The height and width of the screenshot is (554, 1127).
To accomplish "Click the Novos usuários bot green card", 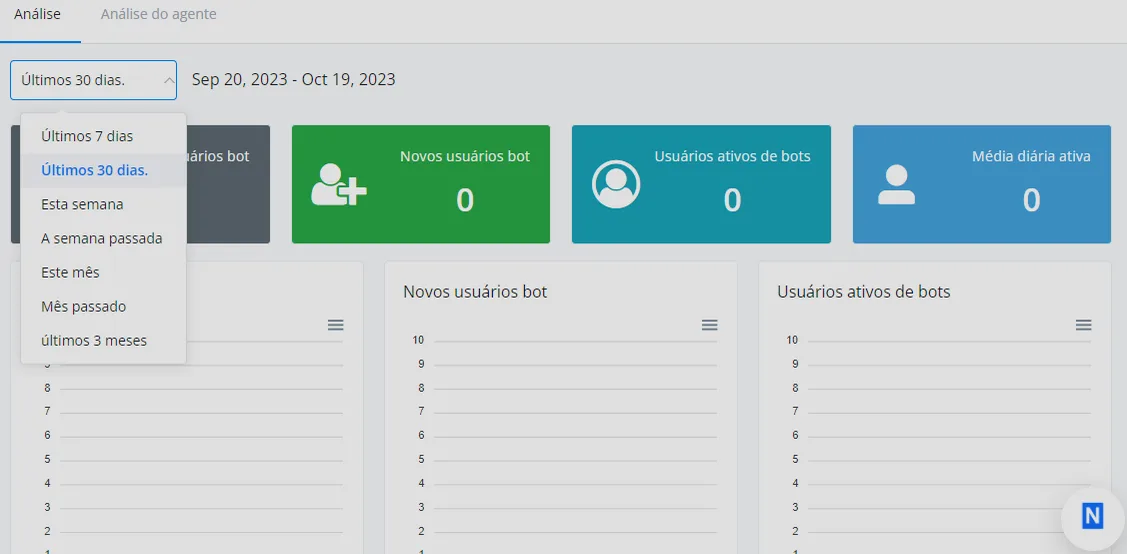I will point(420,185).
